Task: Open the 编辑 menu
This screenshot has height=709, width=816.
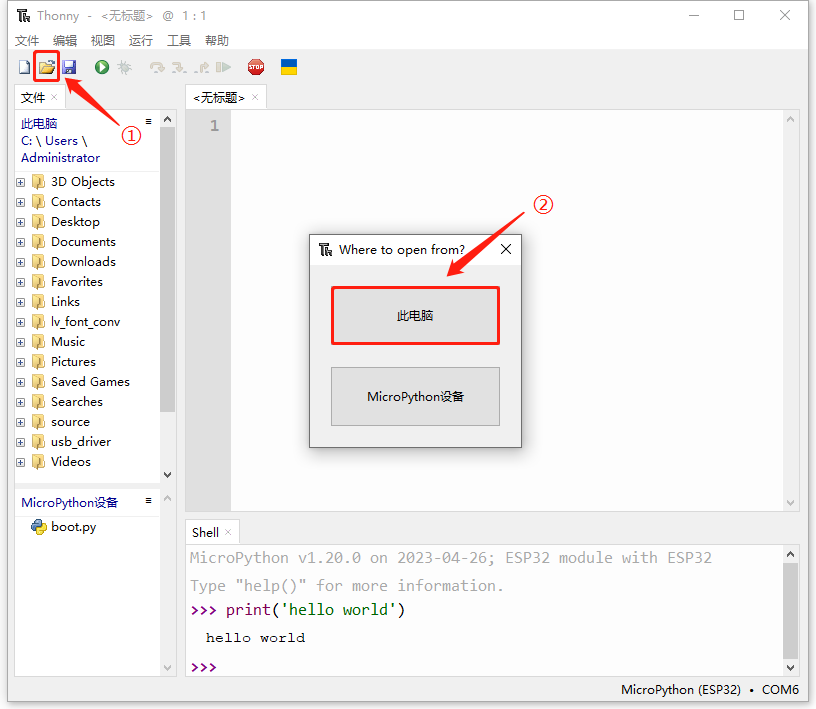Action: click(65, 41)
